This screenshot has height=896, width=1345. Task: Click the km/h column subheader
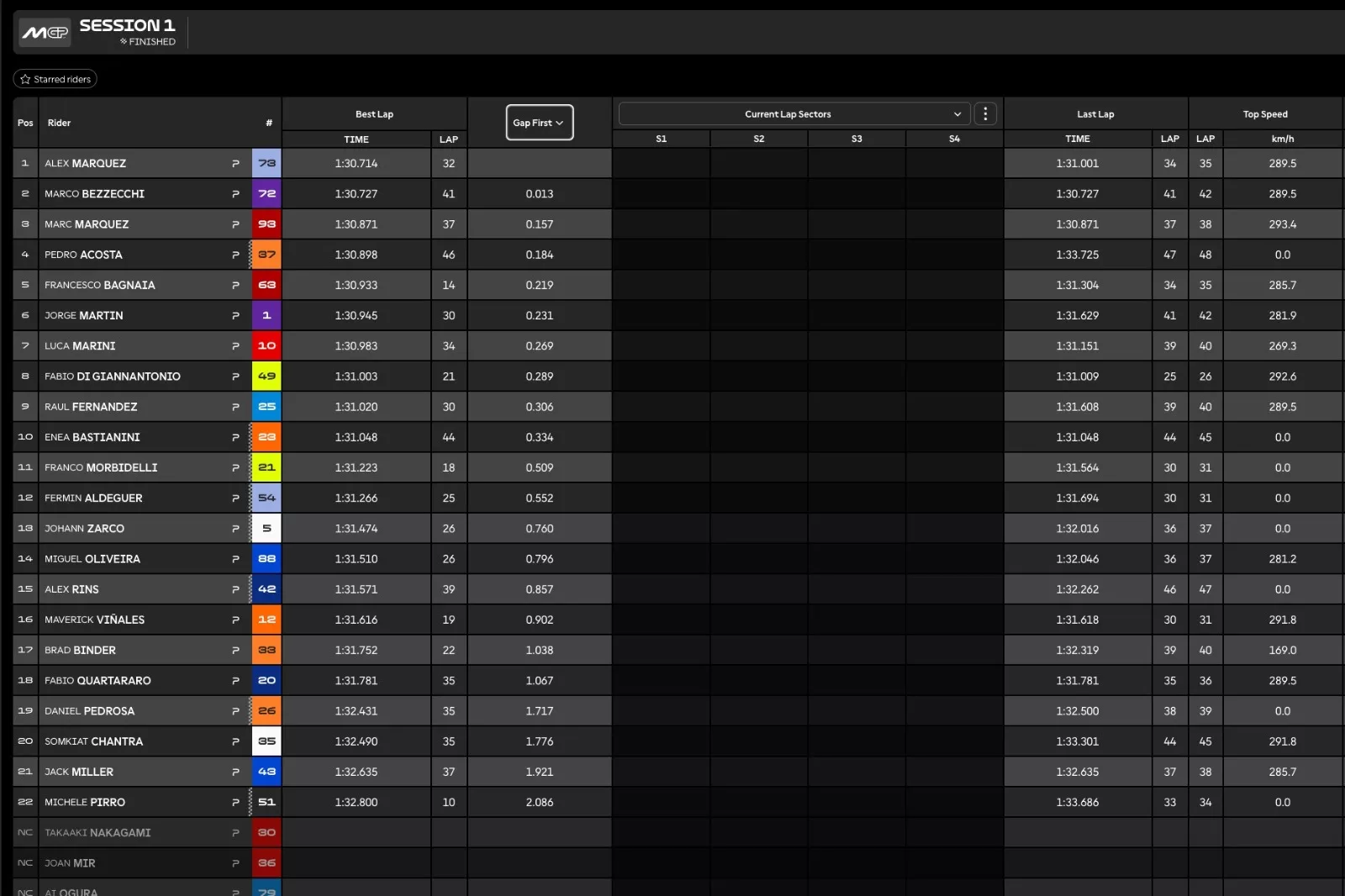point(1283,139)
